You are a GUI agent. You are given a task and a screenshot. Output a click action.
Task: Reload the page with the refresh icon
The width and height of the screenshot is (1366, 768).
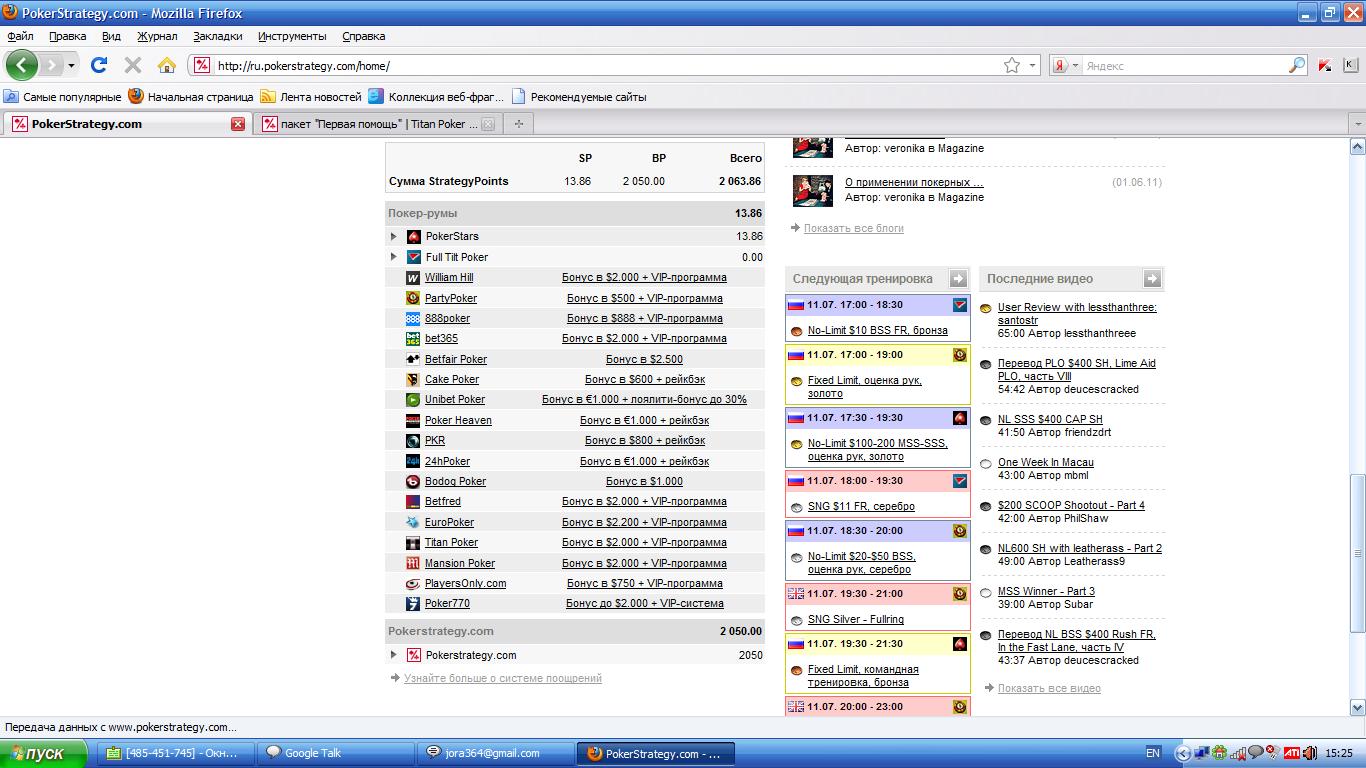98,65
